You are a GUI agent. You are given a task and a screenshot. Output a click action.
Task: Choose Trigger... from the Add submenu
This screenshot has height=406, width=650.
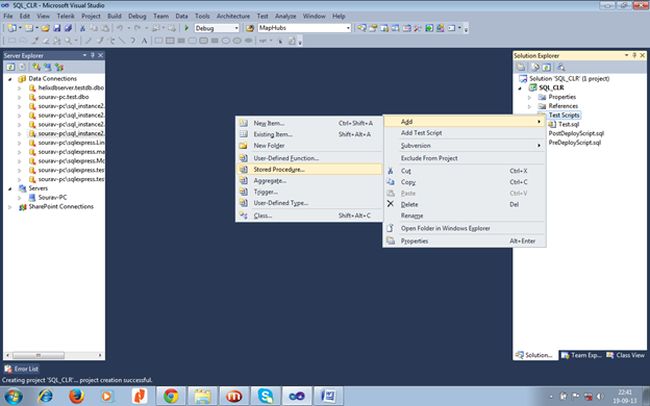(x=309, y=192)
